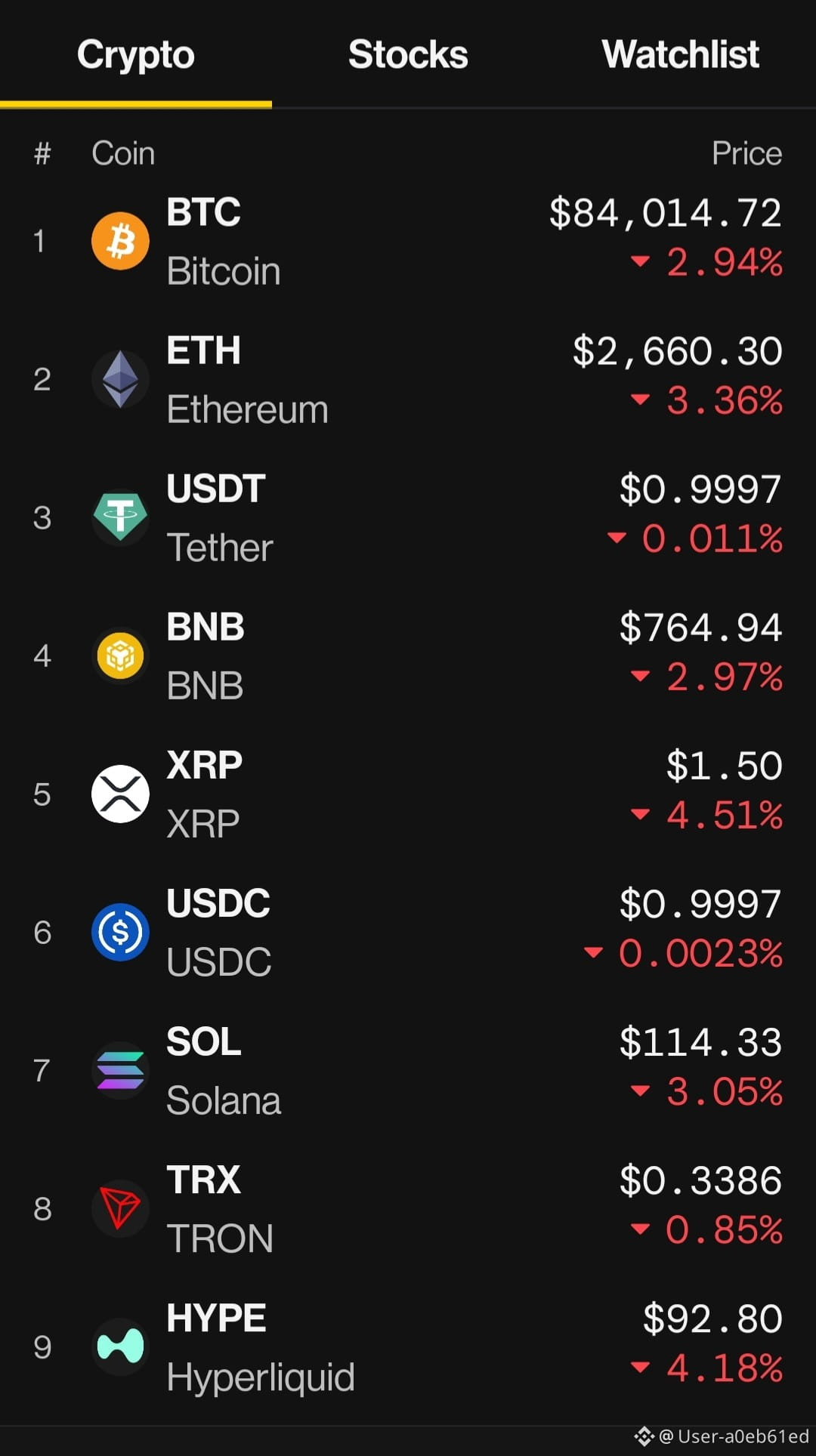This screenshot has height=1456, width=816.
Task: Tap the Hyperliquid teal logo icon
Action: click(120, 1346)
